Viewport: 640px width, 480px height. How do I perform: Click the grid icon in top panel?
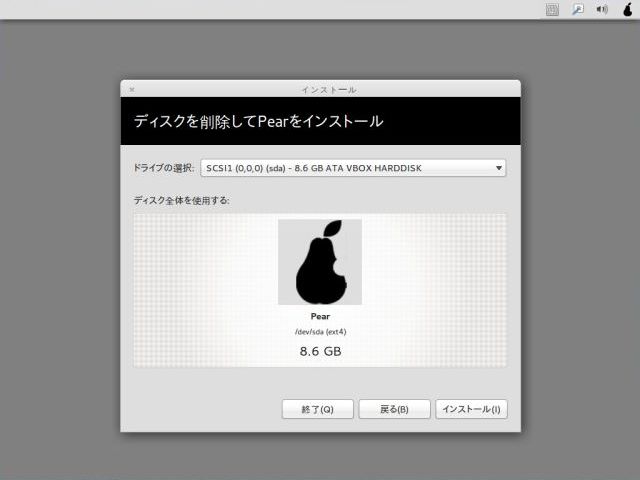(x=552, y=10)
